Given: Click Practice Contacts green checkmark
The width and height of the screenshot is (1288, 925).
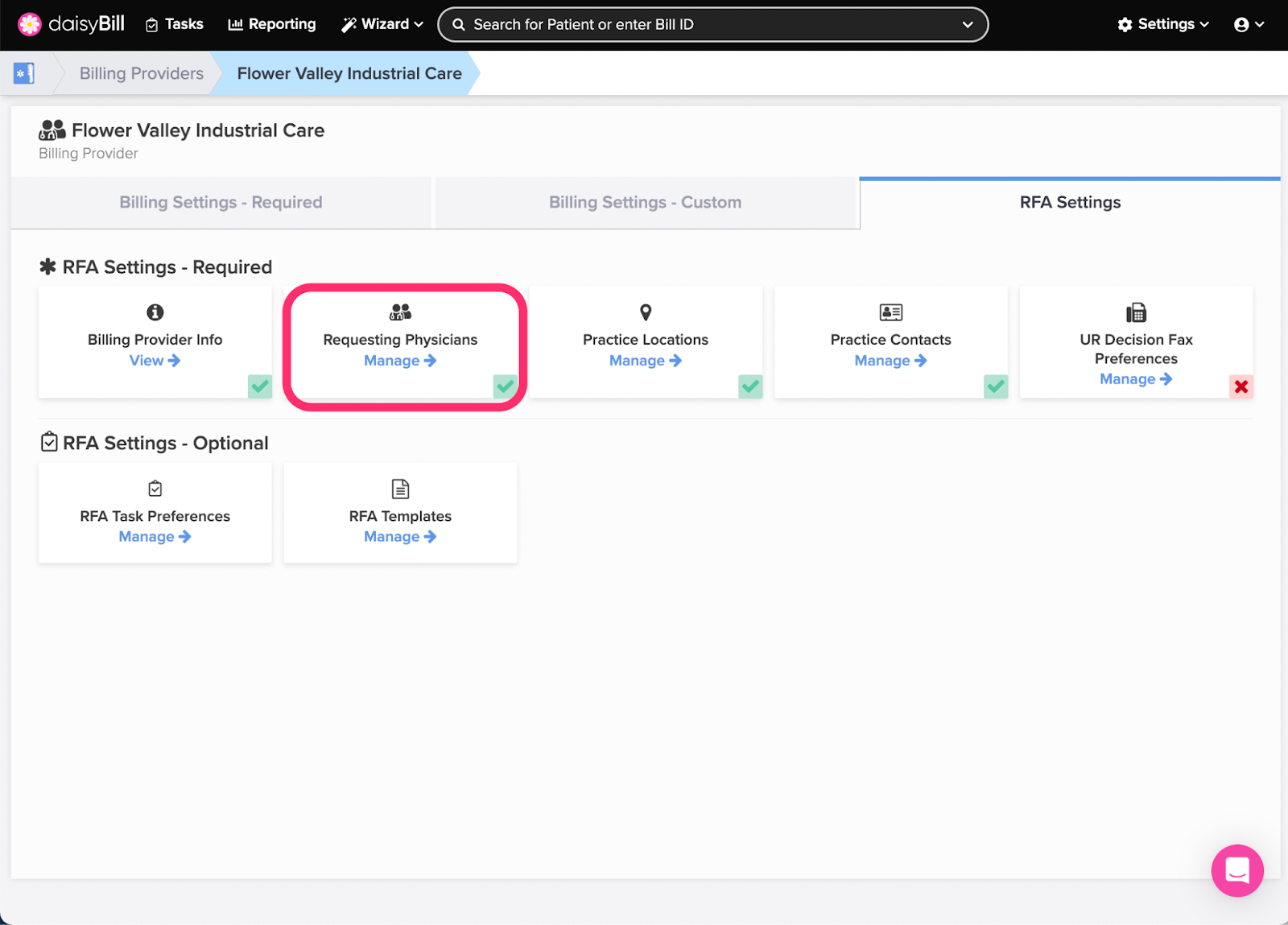Looking at the screenshot, I should point(996,386).
